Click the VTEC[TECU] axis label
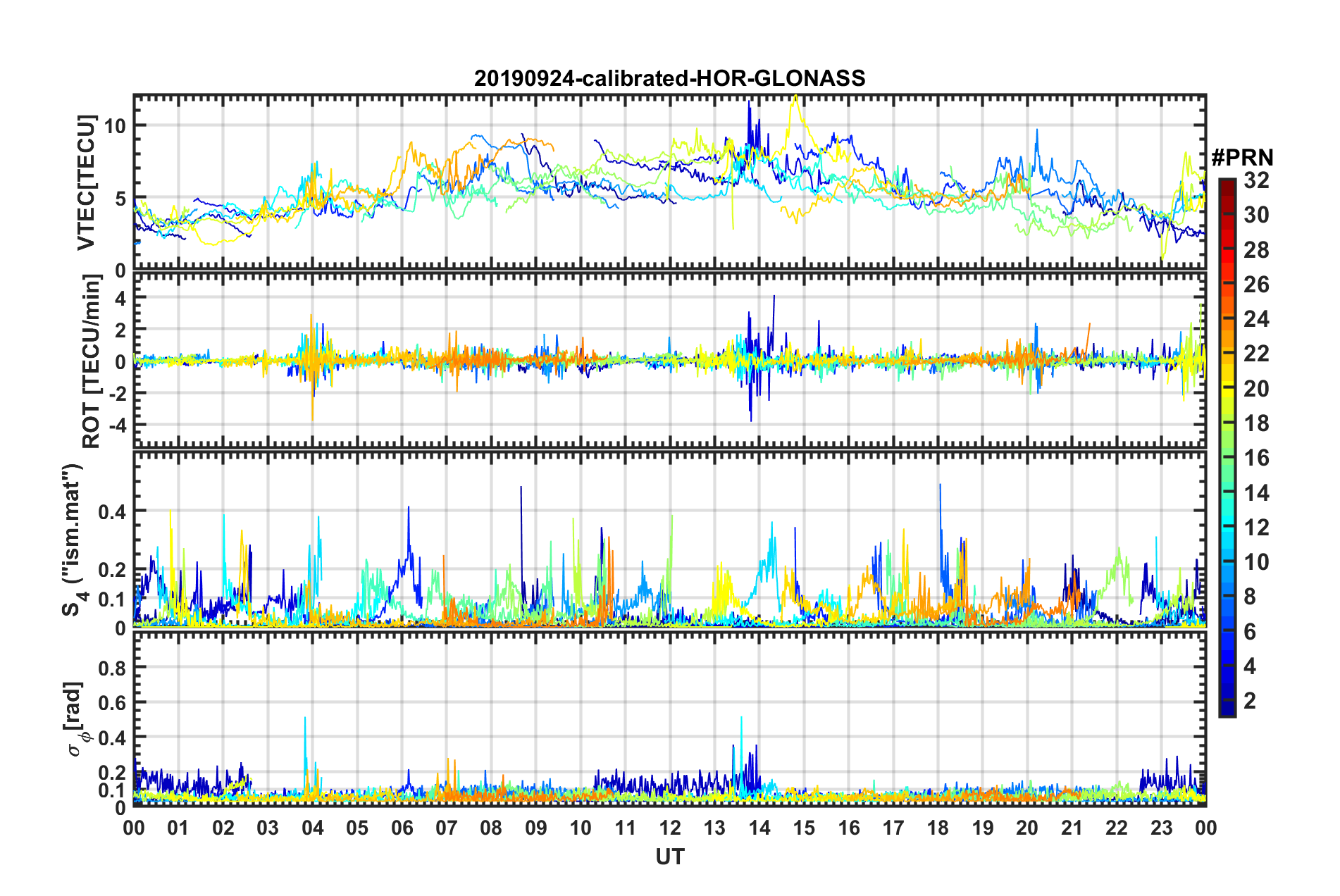The image size is (1340, 896). click(85, 182)
